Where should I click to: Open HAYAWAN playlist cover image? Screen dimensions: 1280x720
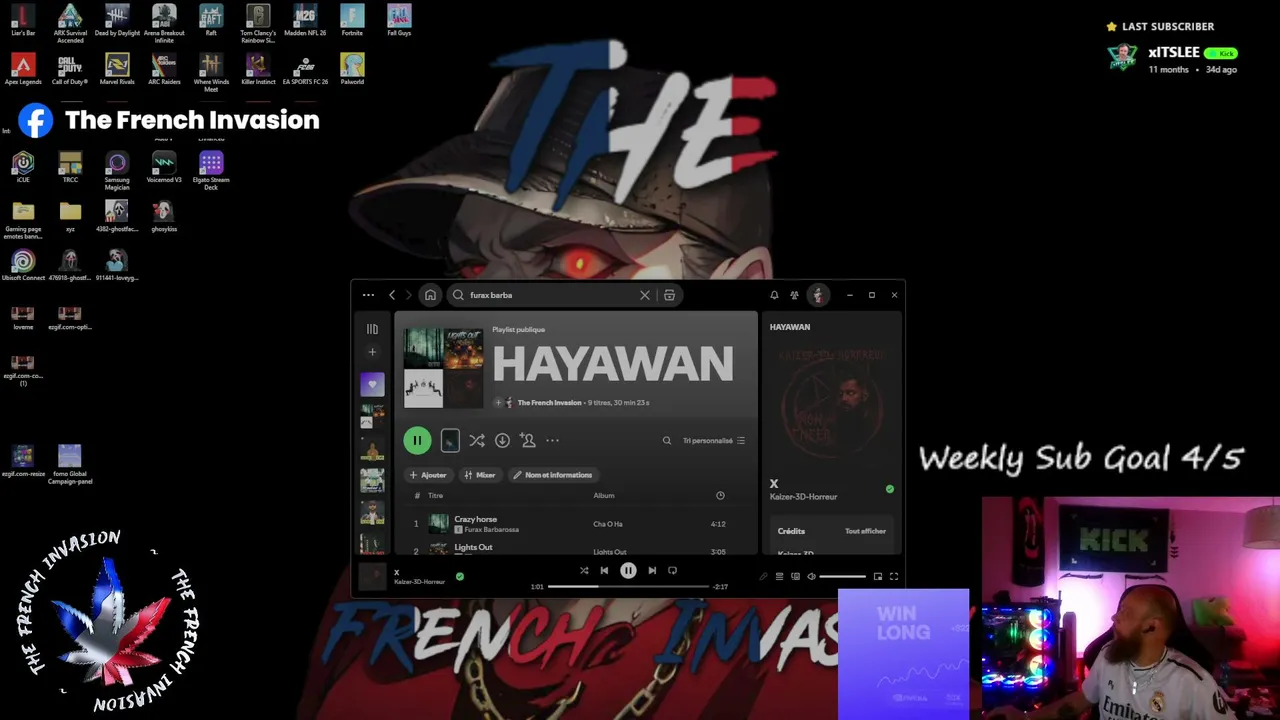pos(443,367)
